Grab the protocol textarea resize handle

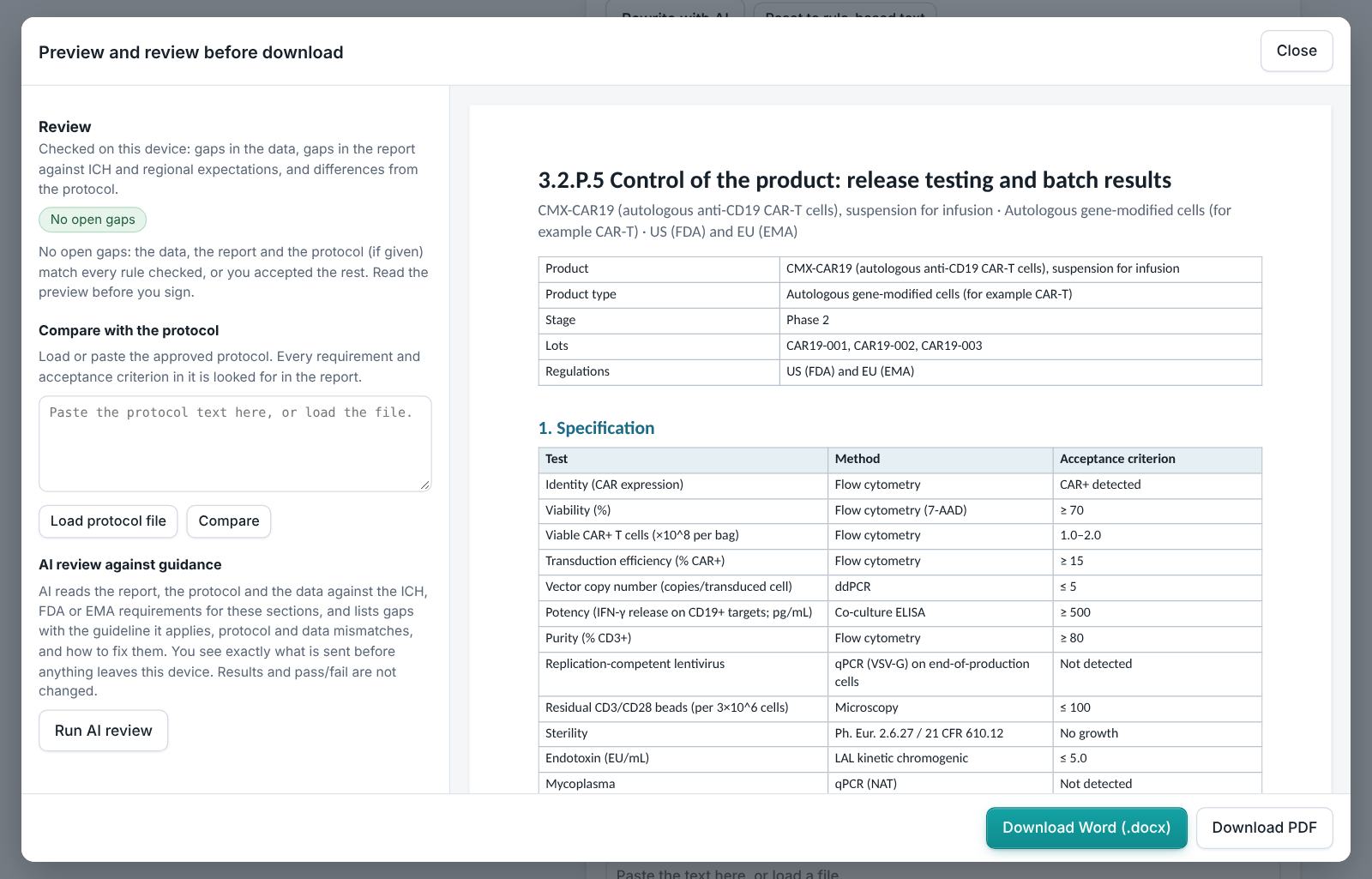(x=424, y=485)
